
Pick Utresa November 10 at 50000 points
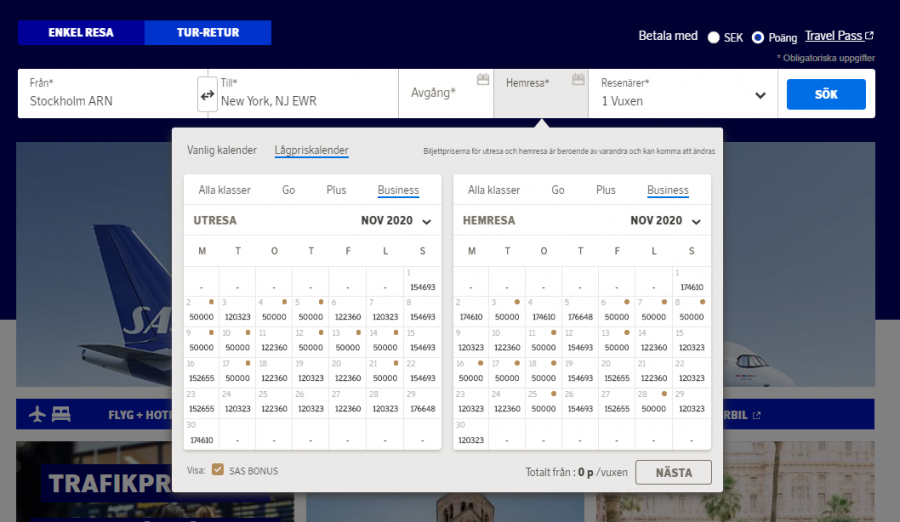pos(237,342)
